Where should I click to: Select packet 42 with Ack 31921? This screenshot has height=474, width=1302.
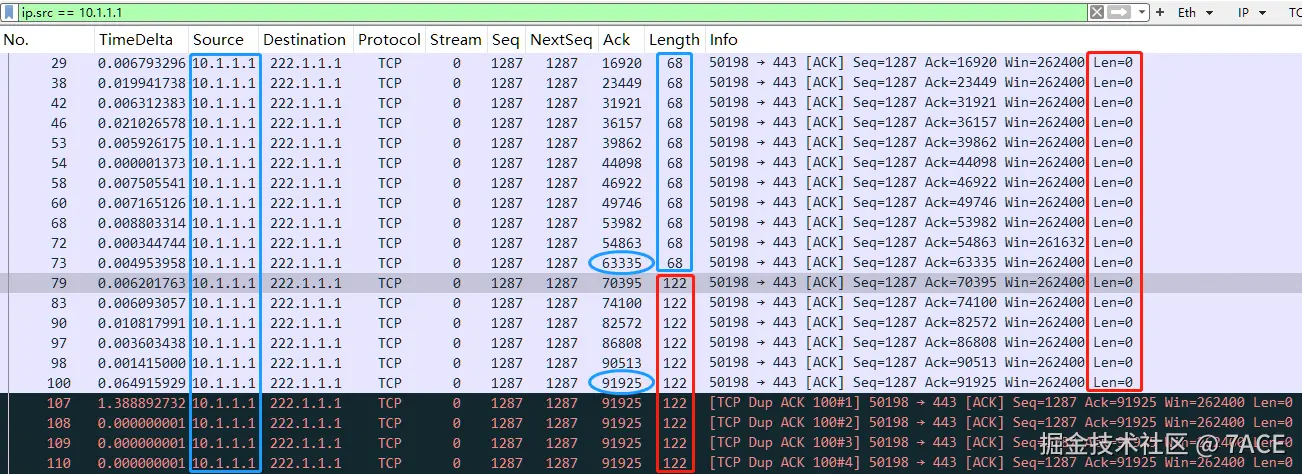pos(651,102)
